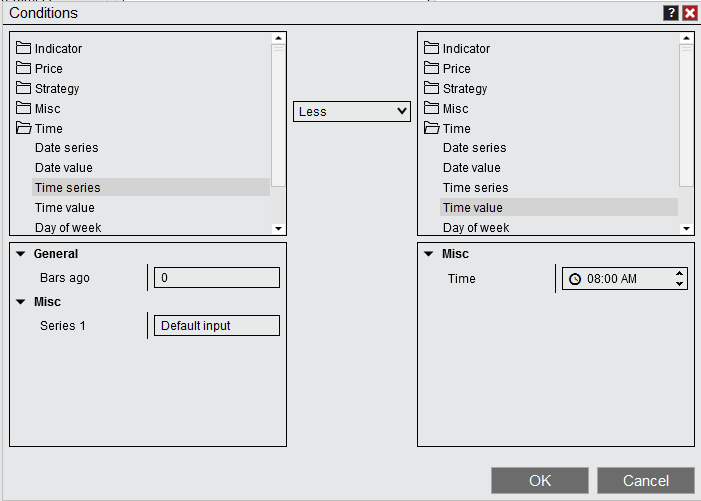Viewport: 701px width, 501px height.
Task: Click the Series 1 Default input field
Action: click(217, 326)
